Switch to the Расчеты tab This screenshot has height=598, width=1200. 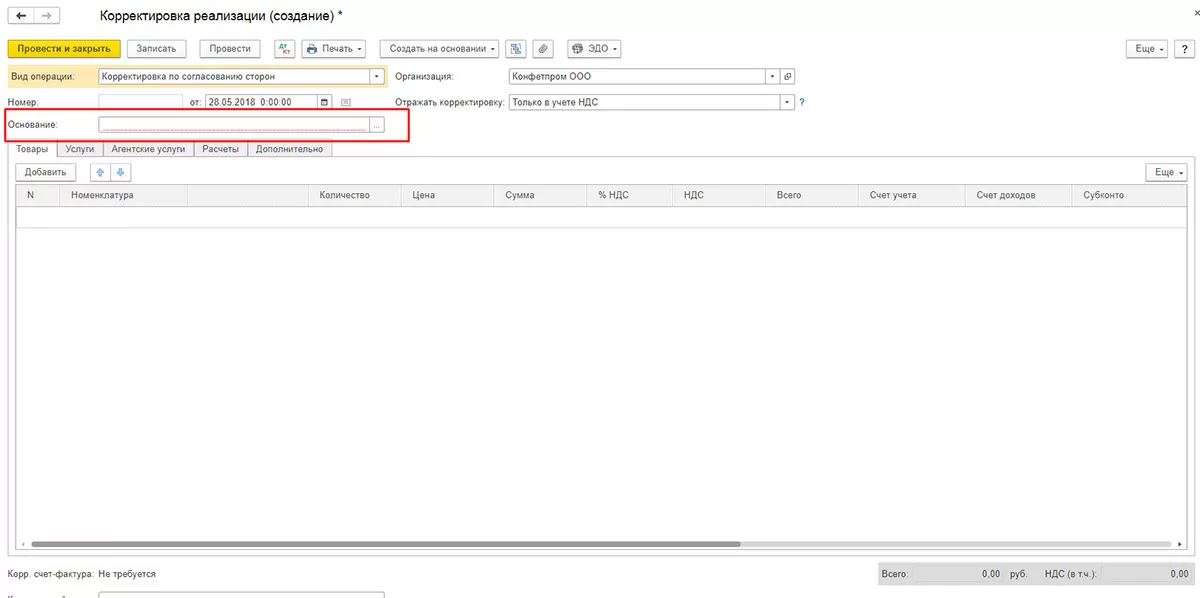[x=220, y=149]
